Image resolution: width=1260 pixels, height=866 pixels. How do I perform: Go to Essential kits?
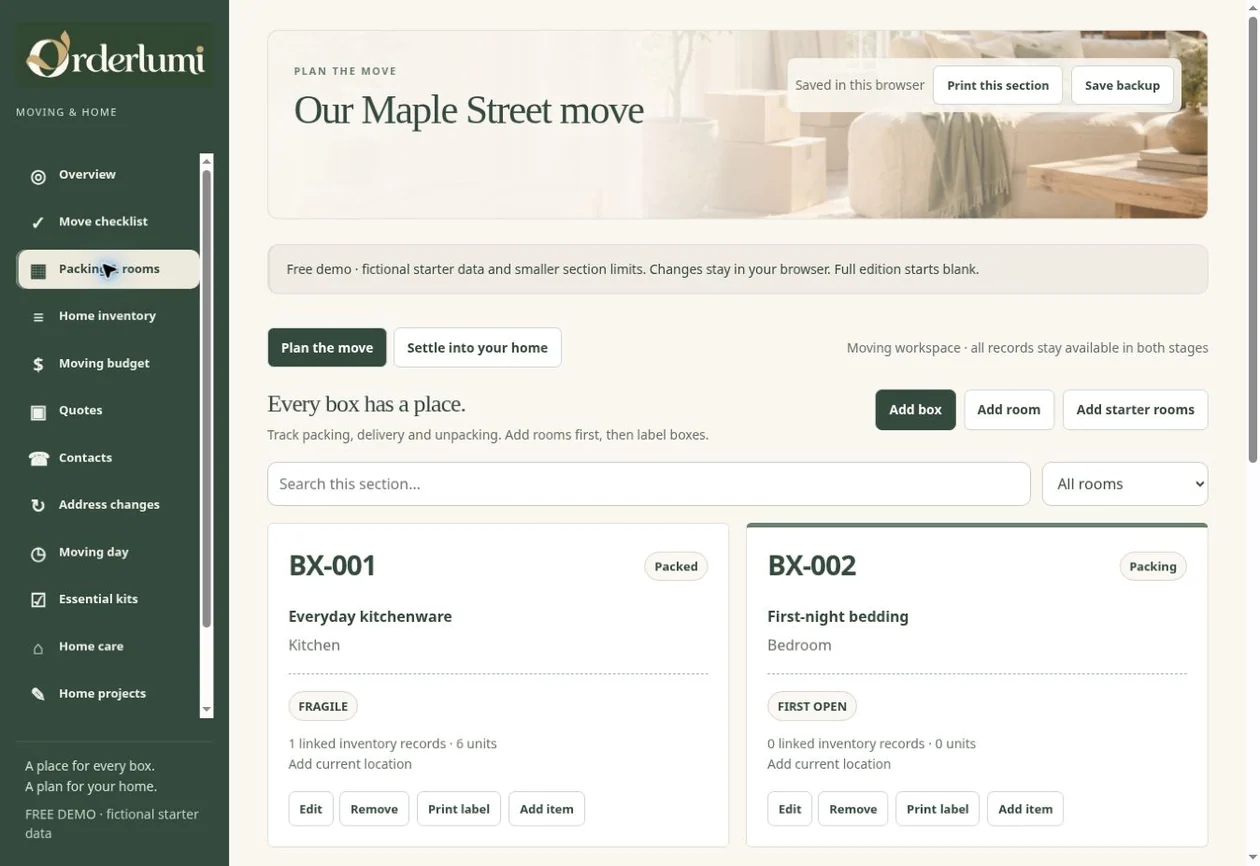[x=108, y=599]
